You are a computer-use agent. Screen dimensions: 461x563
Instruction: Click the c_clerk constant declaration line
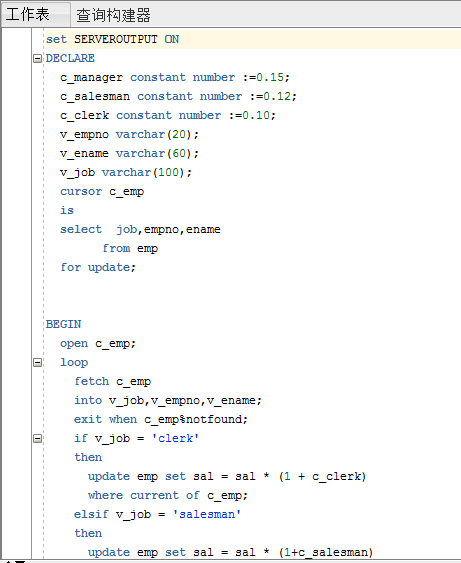point(168,115)
